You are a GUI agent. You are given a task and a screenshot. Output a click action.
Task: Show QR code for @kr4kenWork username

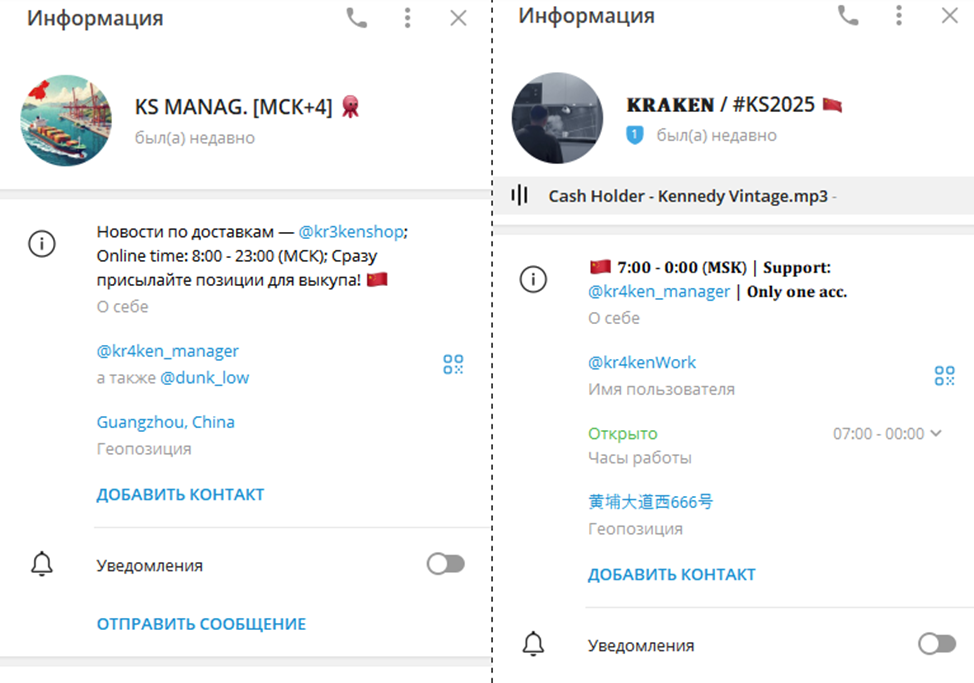(x=944, y=376)
